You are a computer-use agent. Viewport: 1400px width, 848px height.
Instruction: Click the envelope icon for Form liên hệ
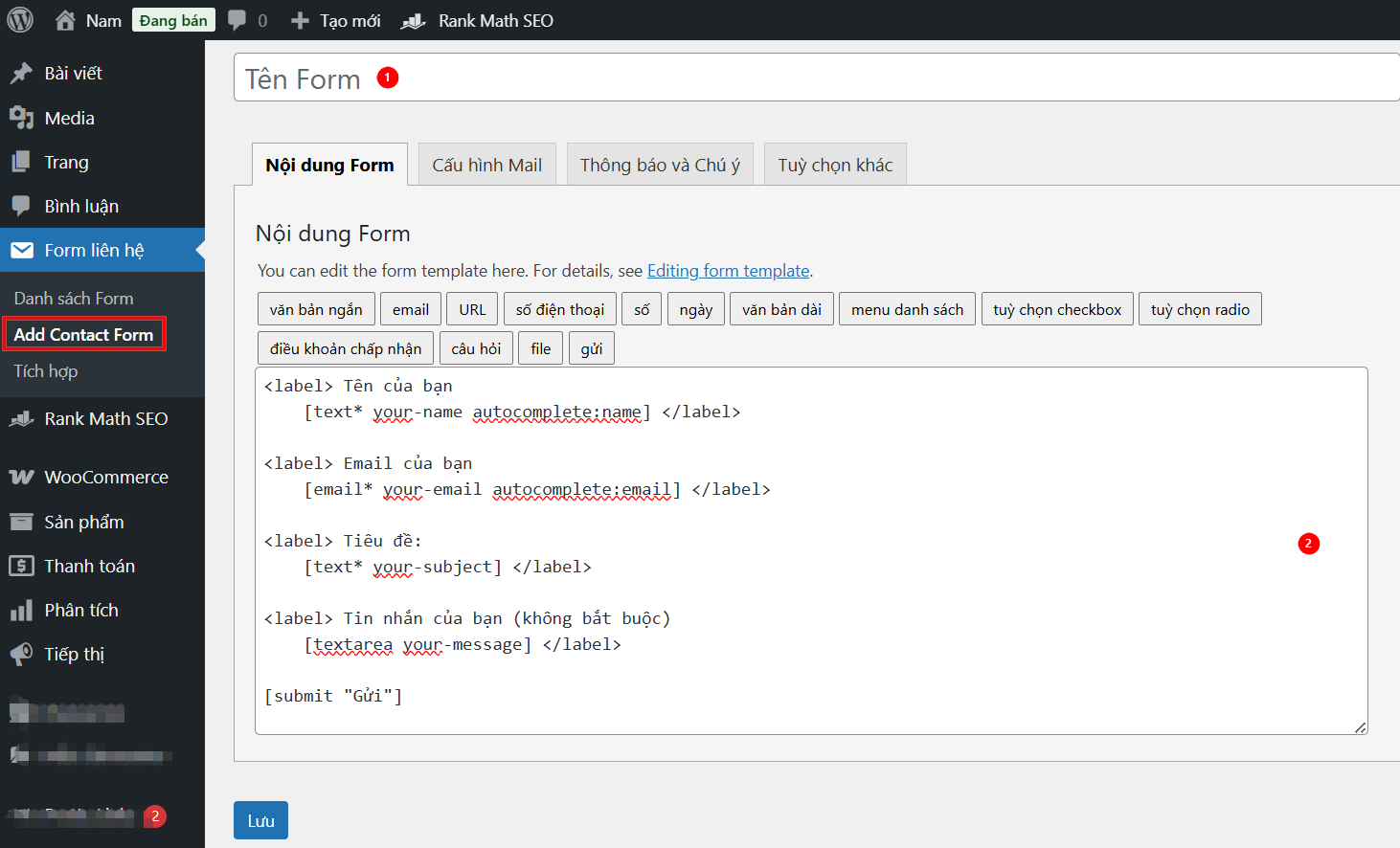tap(21, 250)
